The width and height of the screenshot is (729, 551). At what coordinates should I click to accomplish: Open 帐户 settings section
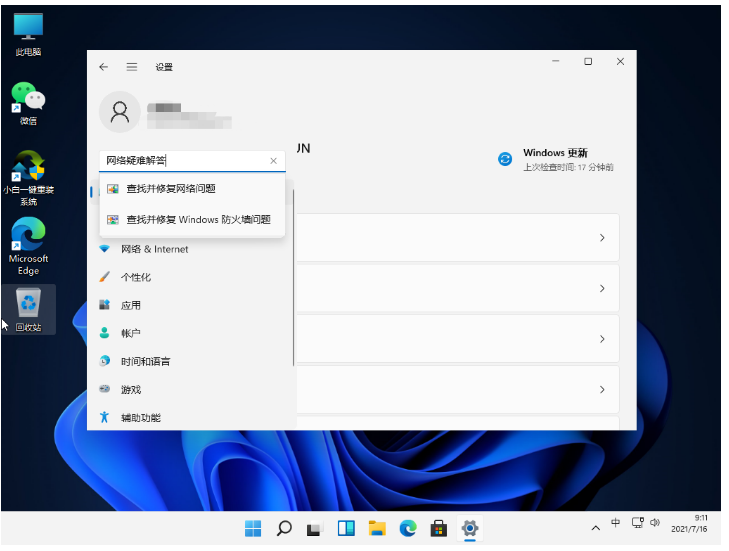pos(131,333)
